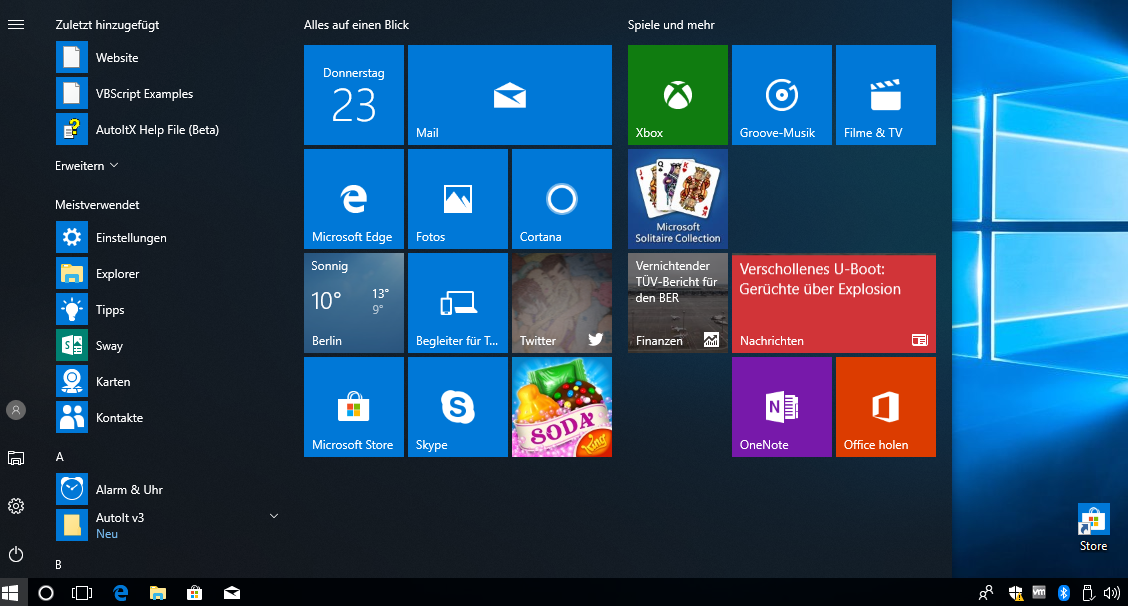The height and width of the screenshot is (606, 1128).
Task: Click the Bluetooth tray icon
Action: click(1064, 593)
